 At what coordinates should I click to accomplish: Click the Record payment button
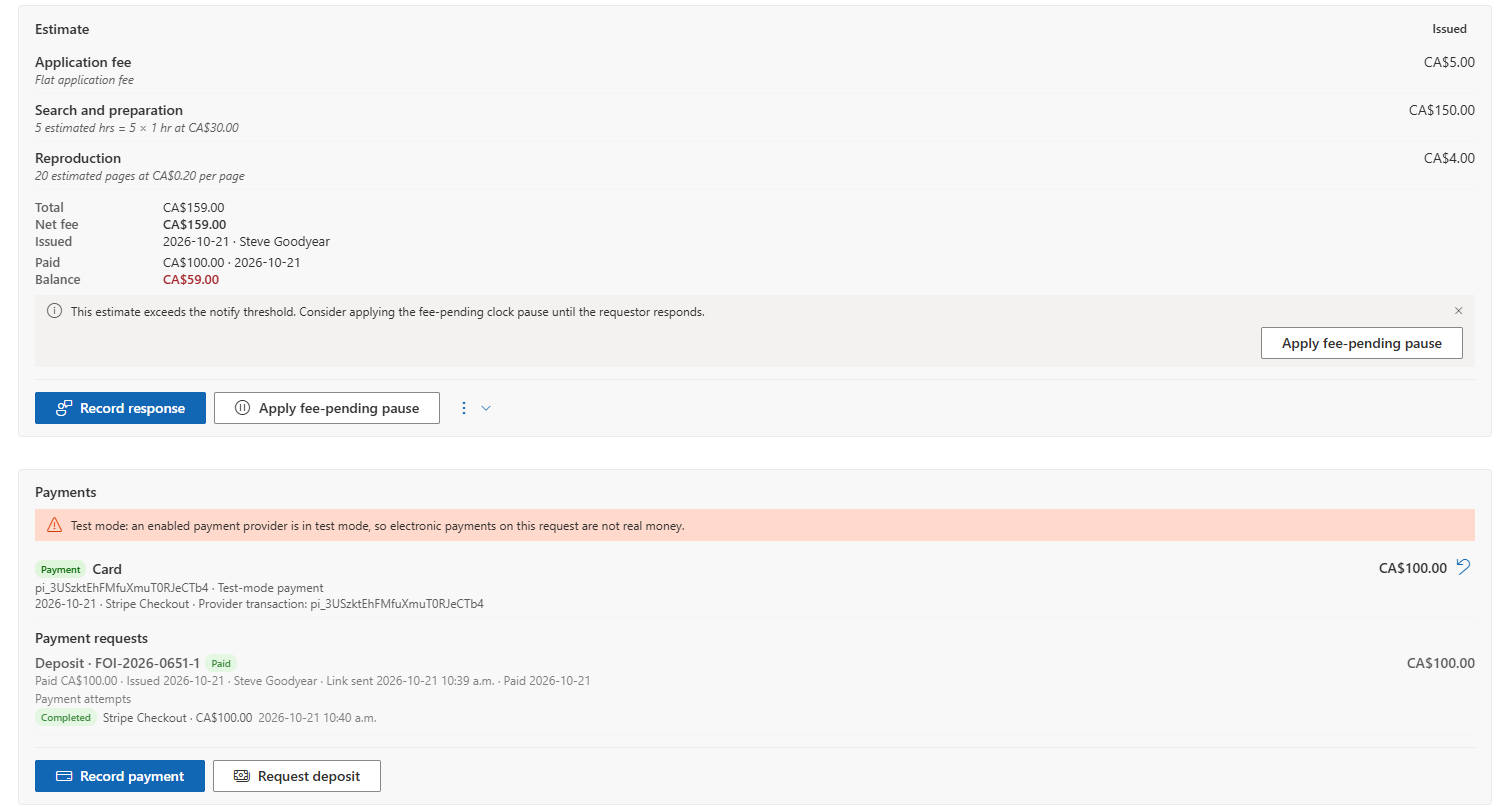[120, 776]
